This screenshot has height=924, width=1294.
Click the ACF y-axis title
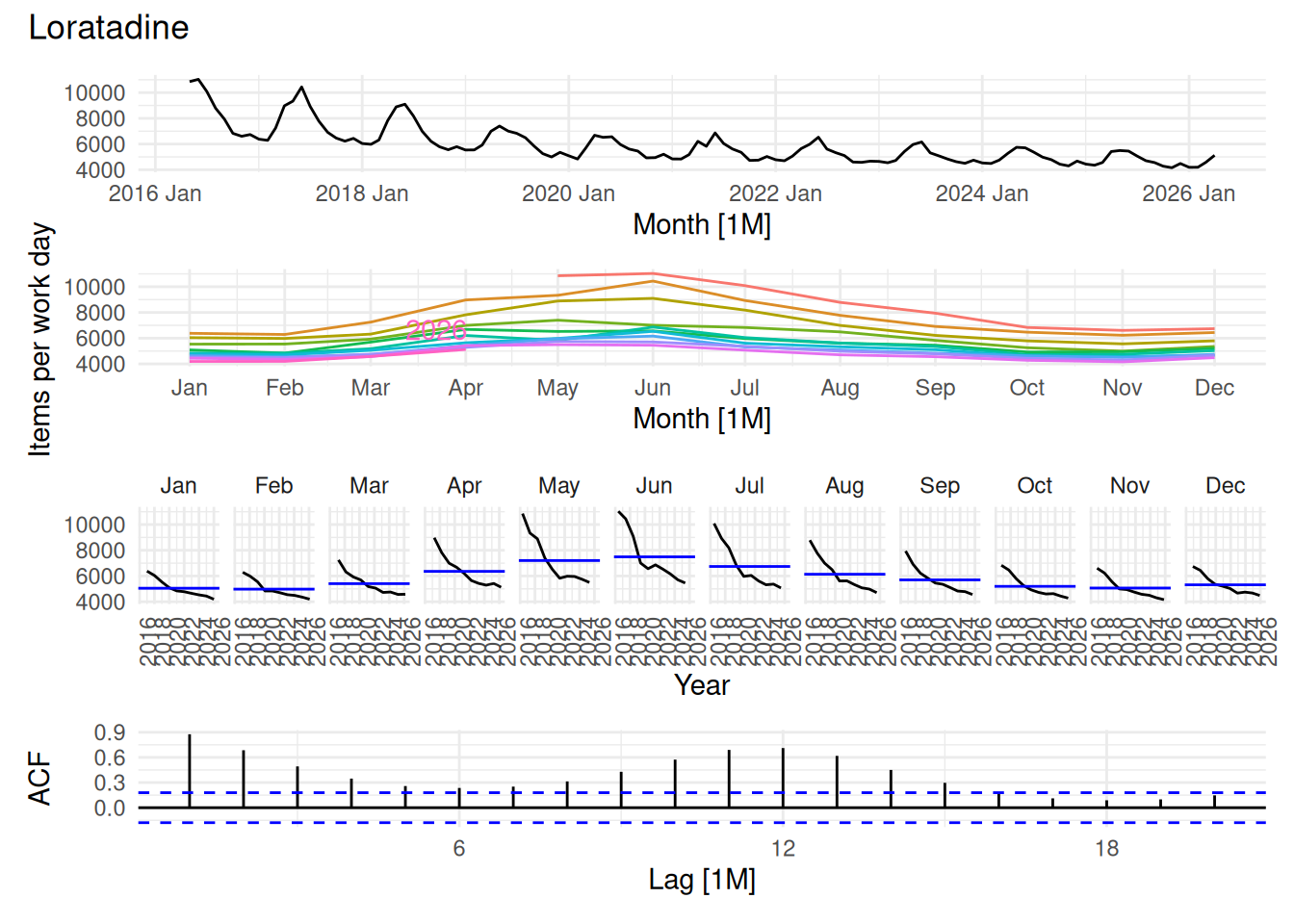(x=39, y=779)
